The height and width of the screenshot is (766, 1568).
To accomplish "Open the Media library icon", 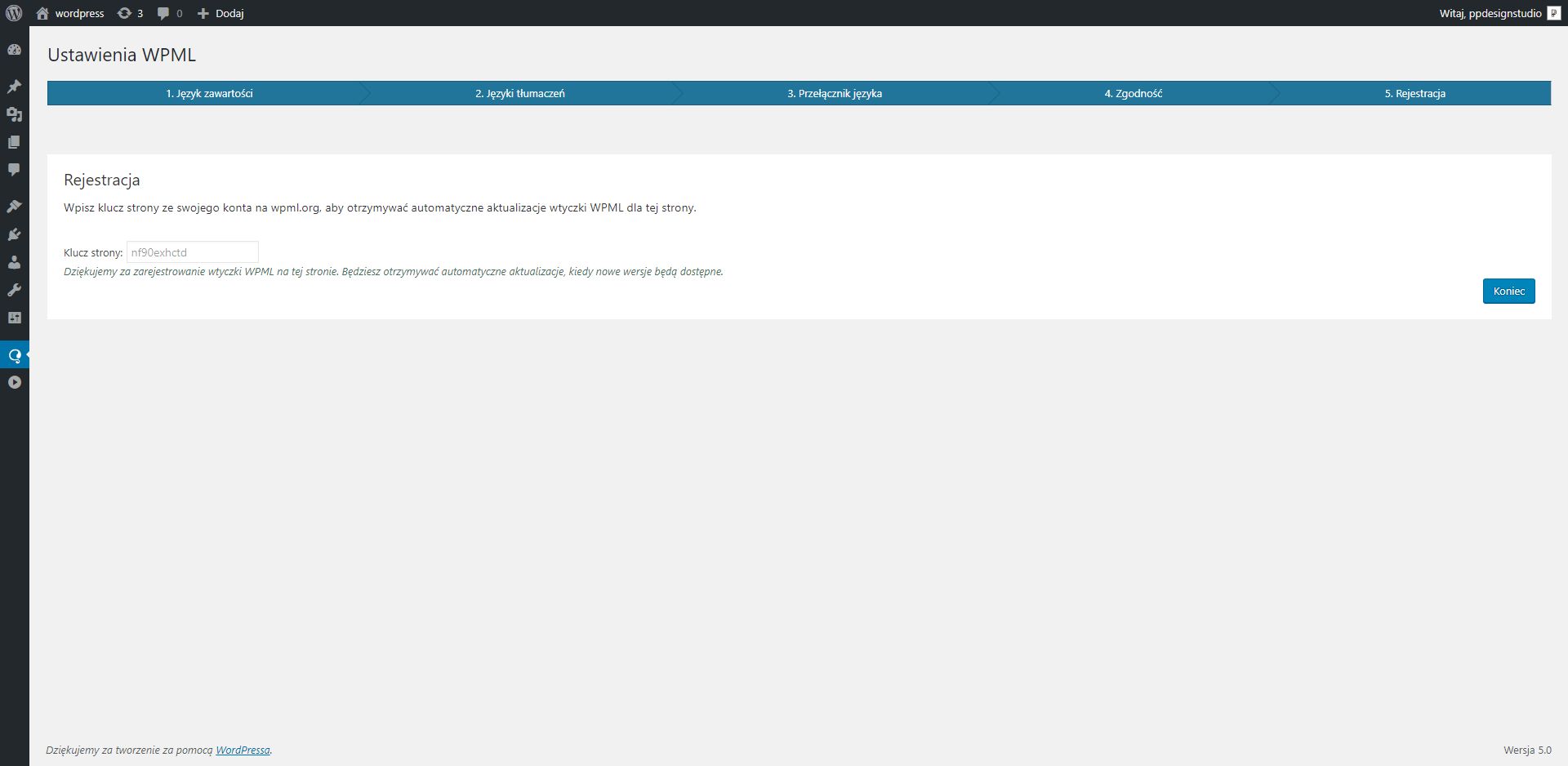I will [14, 114].
